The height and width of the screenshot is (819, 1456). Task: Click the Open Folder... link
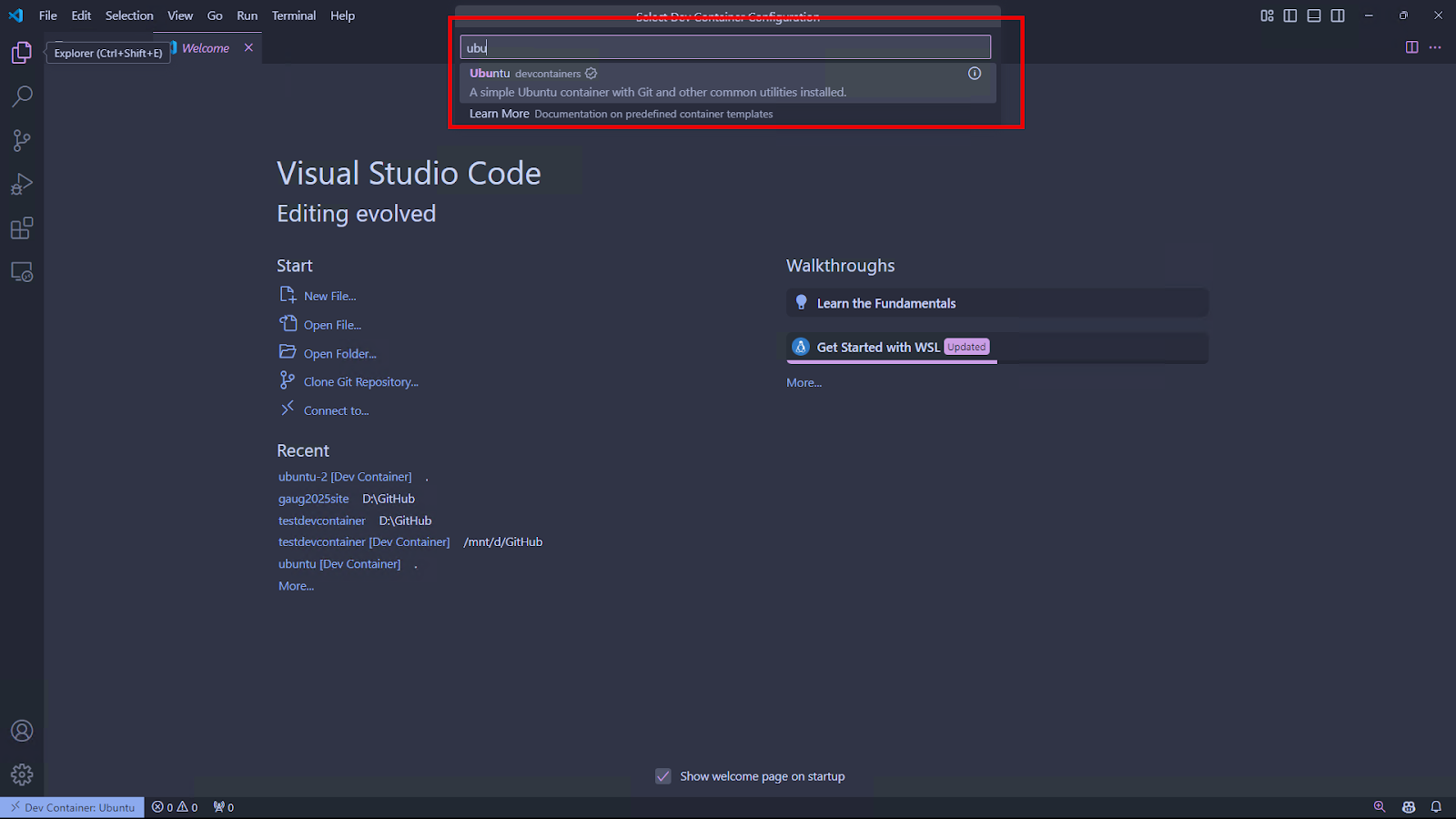339,354
